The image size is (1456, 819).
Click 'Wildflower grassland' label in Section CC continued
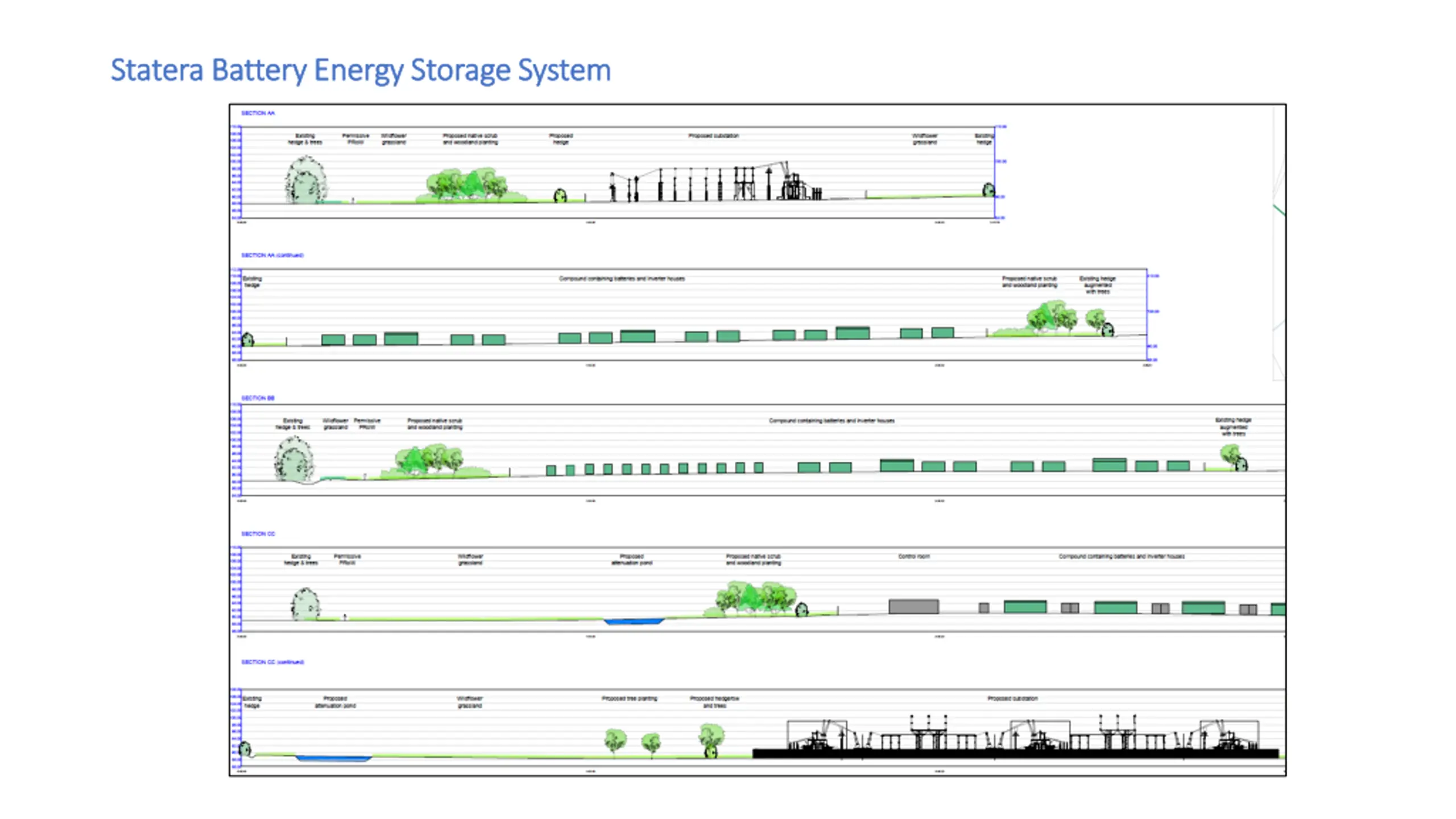coord(469,702)
